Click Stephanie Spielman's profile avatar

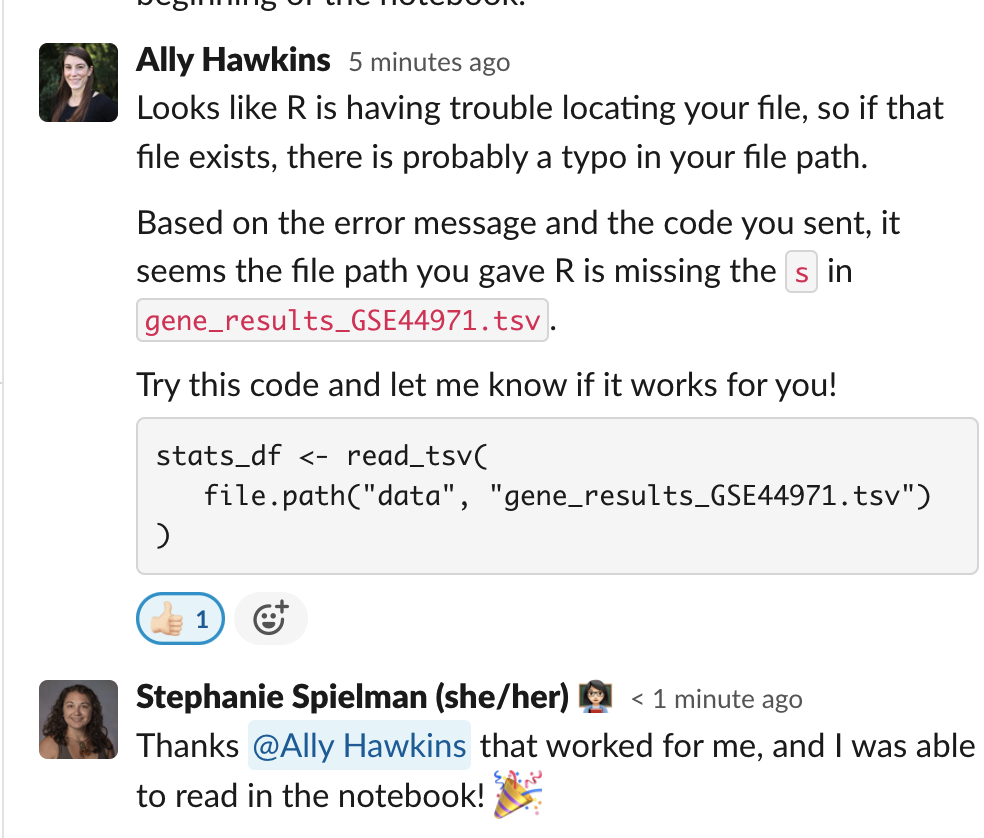pos(78,719)
